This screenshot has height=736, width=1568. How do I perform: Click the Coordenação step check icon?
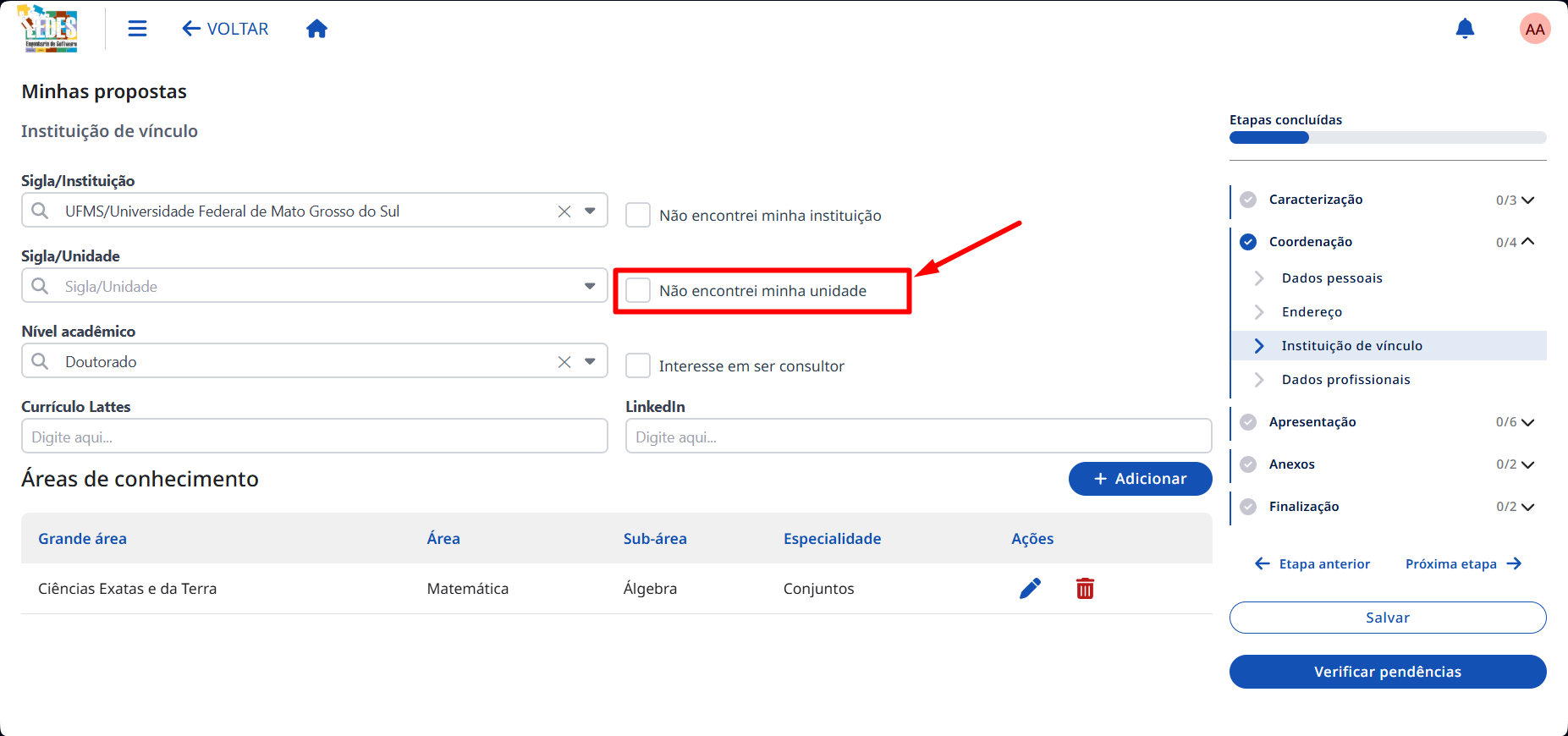[x=1248, y=242]
